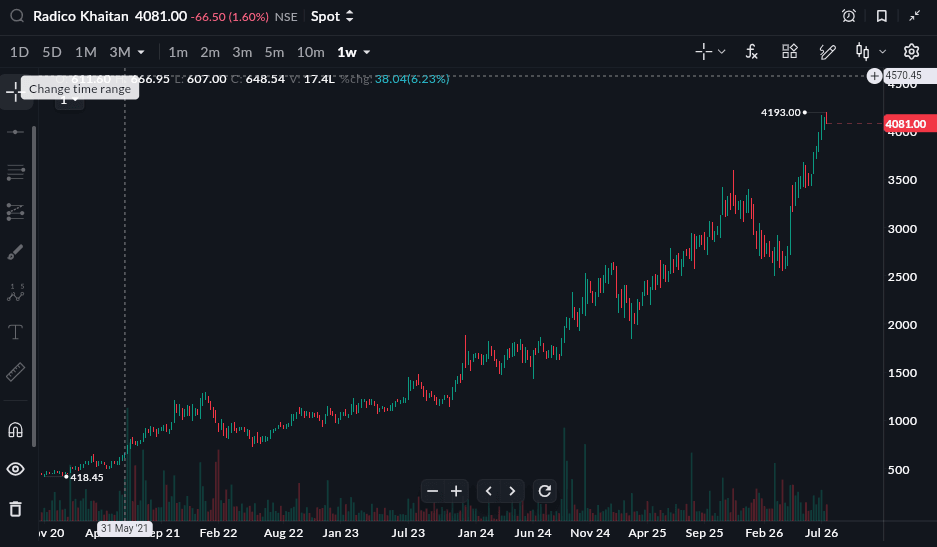Viewport: 937px width, 547px height.
Task: Move chart left with back arrow
Action: [x=489, y=491]
